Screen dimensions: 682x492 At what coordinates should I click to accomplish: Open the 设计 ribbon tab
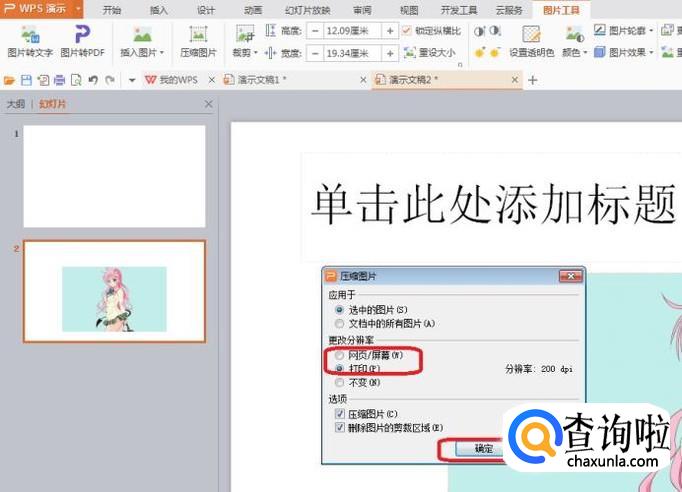(x=206, y=10)
